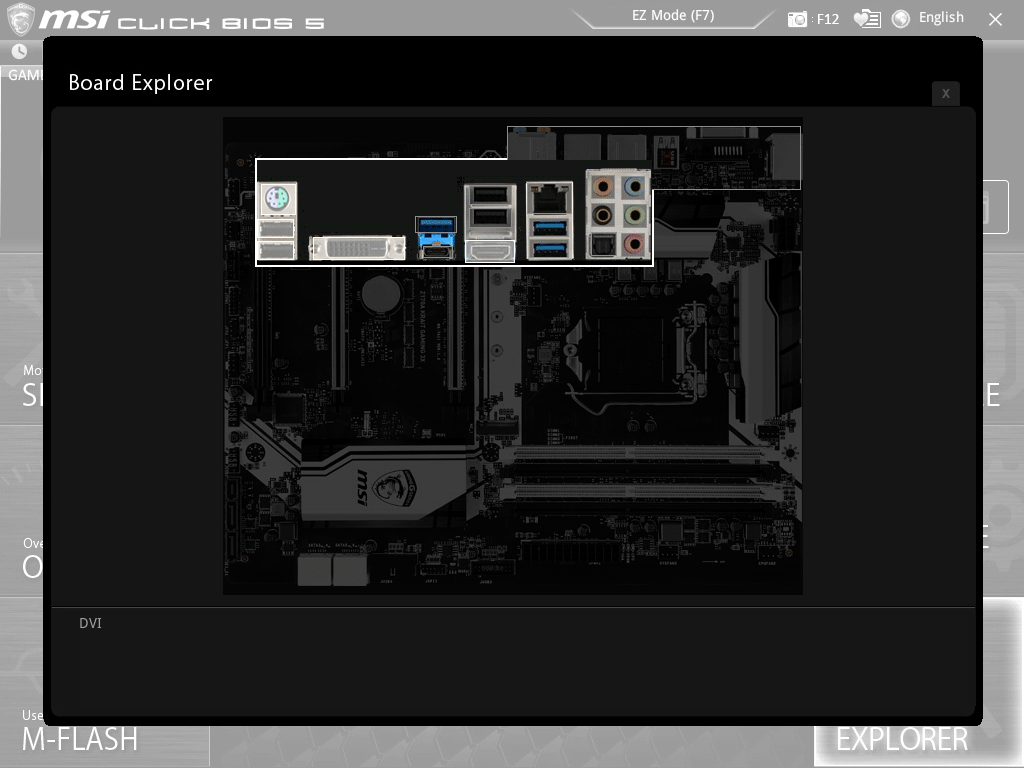
Task: Select the black rear speaker audio jack
Action: click(x=602, y=215)
